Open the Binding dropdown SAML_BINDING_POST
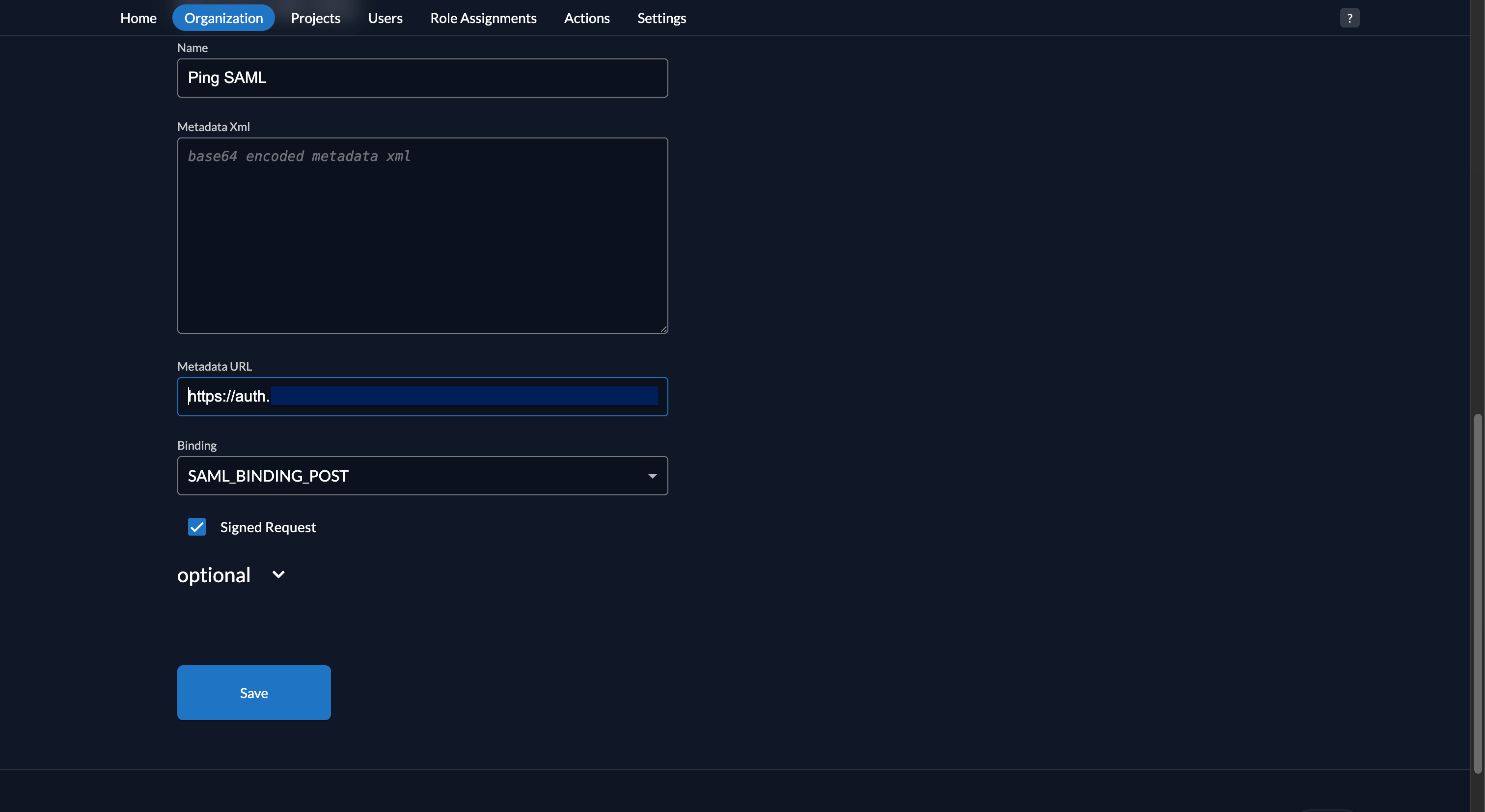The image size is (1485, 812). click(422, 475)
